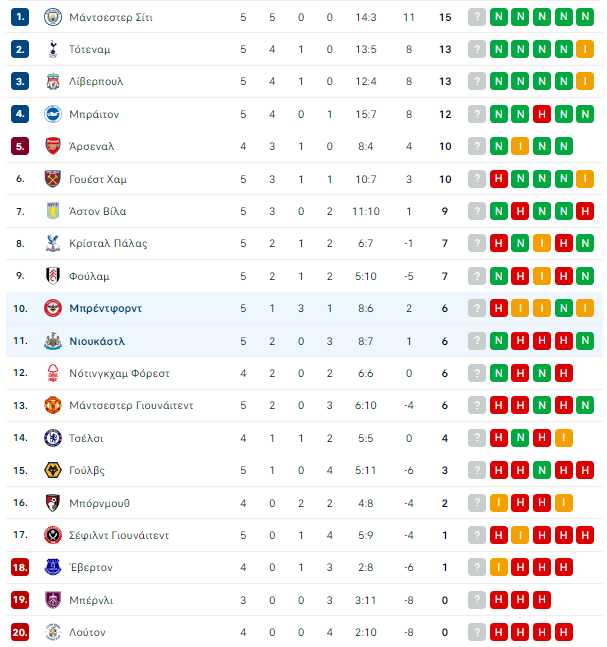Click the Chelsea club crest icon

point(53,438)
